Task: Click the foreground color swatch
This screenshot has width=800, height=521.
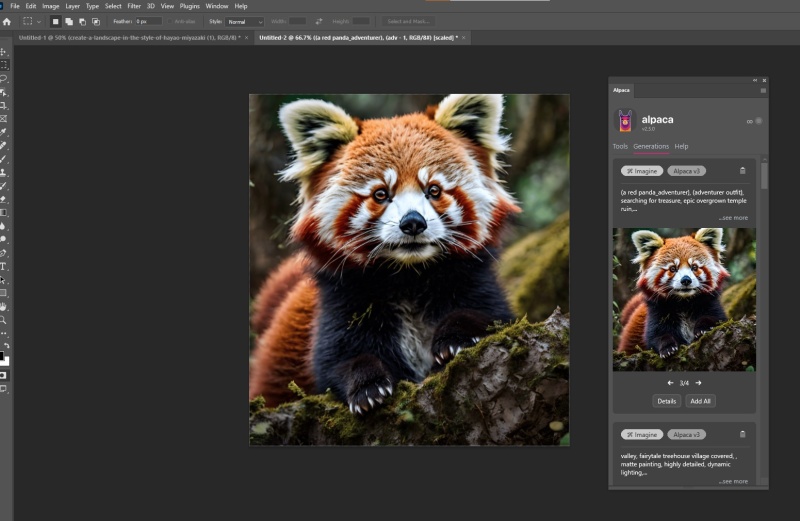Action: pyautogui.click(x=3, y=355)
